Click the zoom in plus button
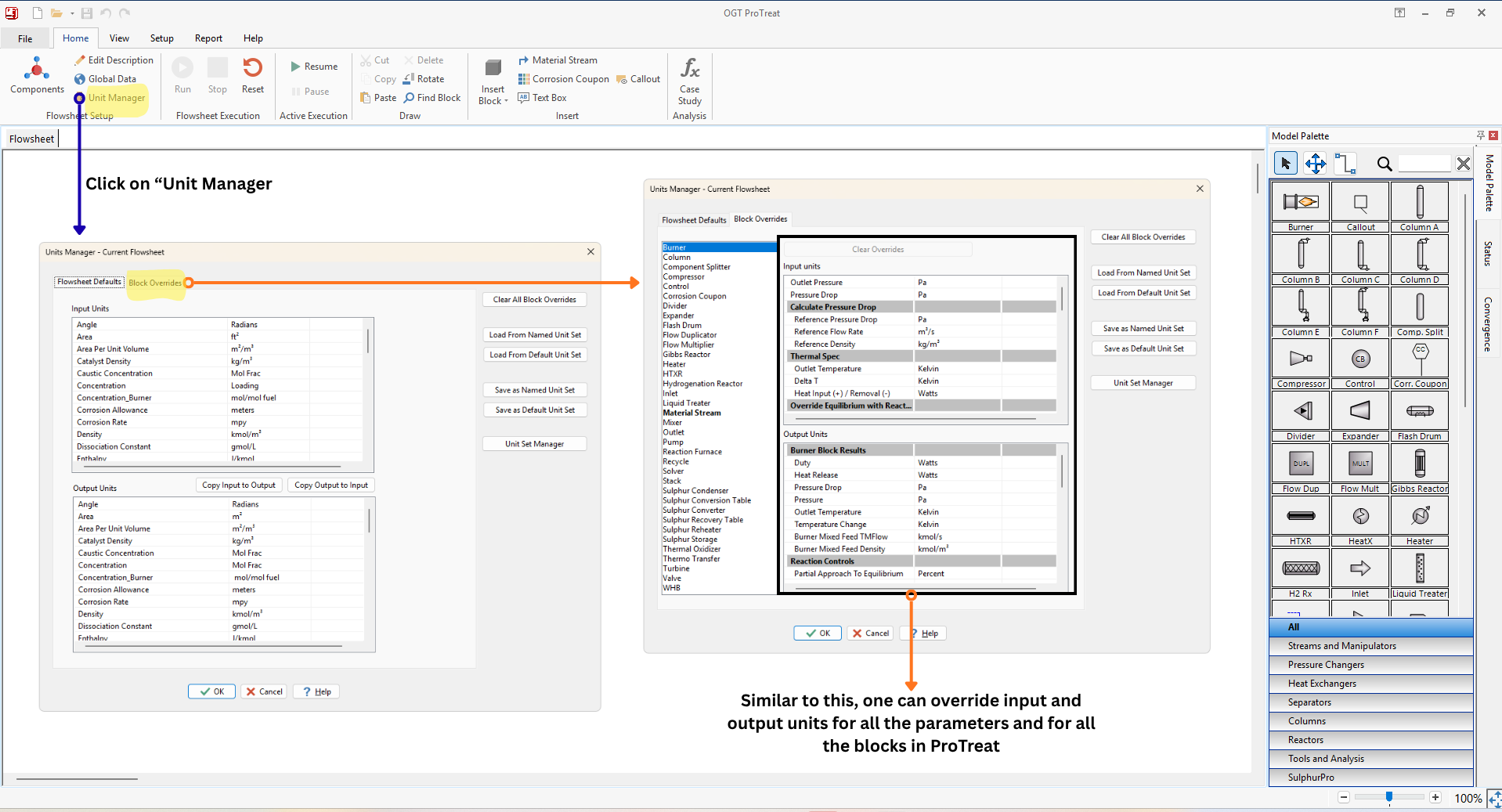This screenshot has width=1502, height=812. pos(1435,797)
